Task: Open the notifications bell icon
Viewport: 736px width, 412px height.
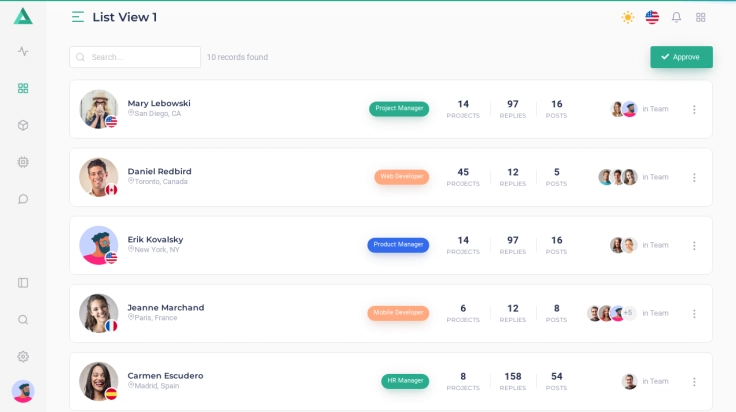Action: (676, 17)
